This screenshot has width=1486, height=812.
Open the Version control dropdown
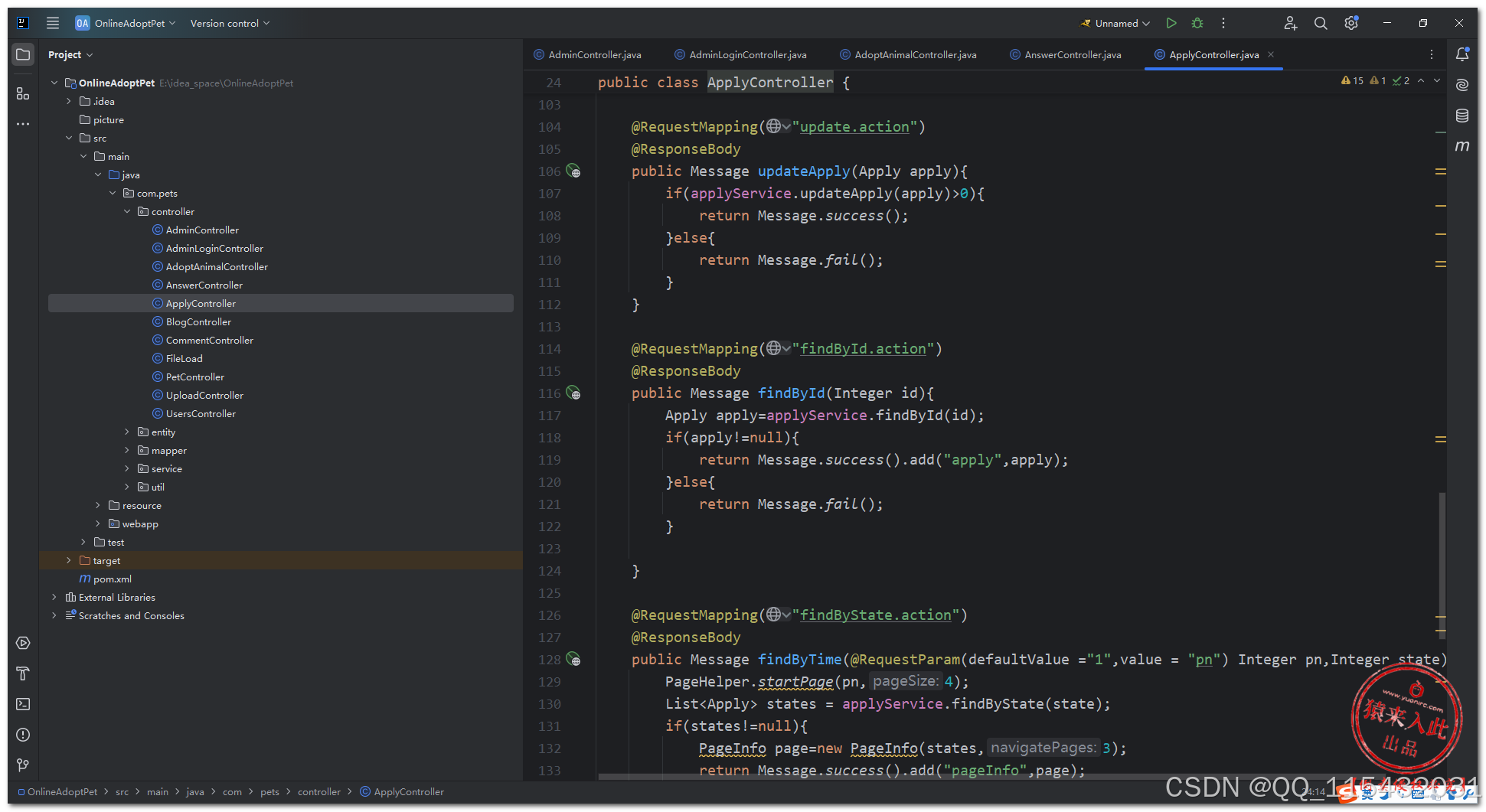pyautogui.click(x=230, y=23)
